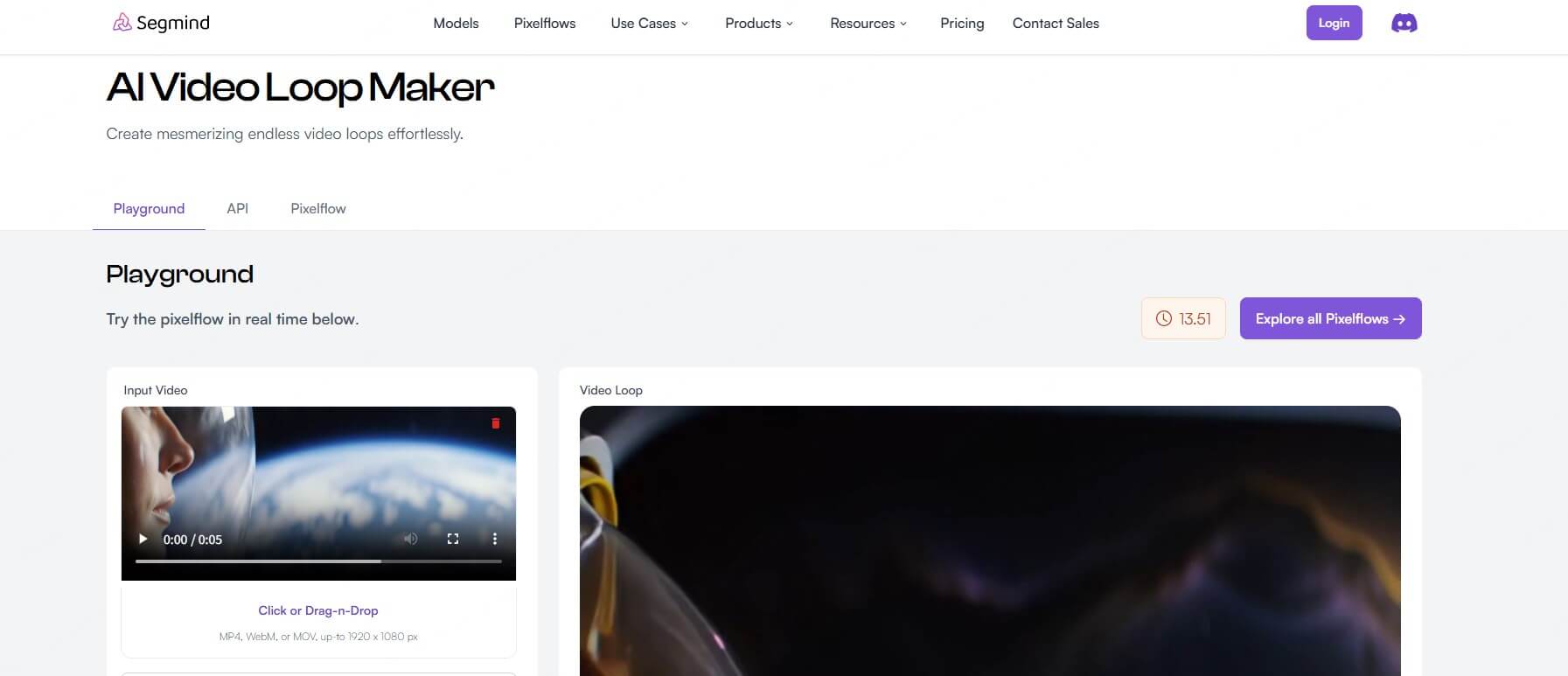Click the 13.51 timer badge
Image resolution: width=1568 pixels, height=676 pixels.
[x=1183, y=318]
